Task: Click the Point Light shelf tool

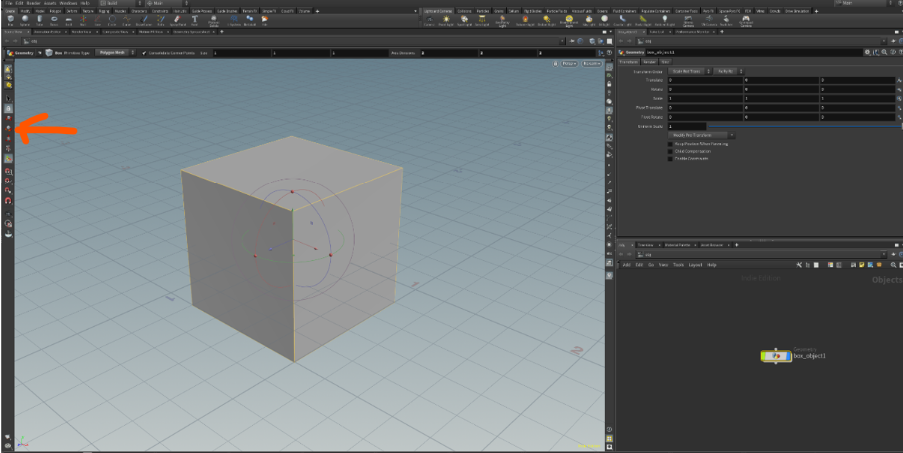Action: click(445, 20)
